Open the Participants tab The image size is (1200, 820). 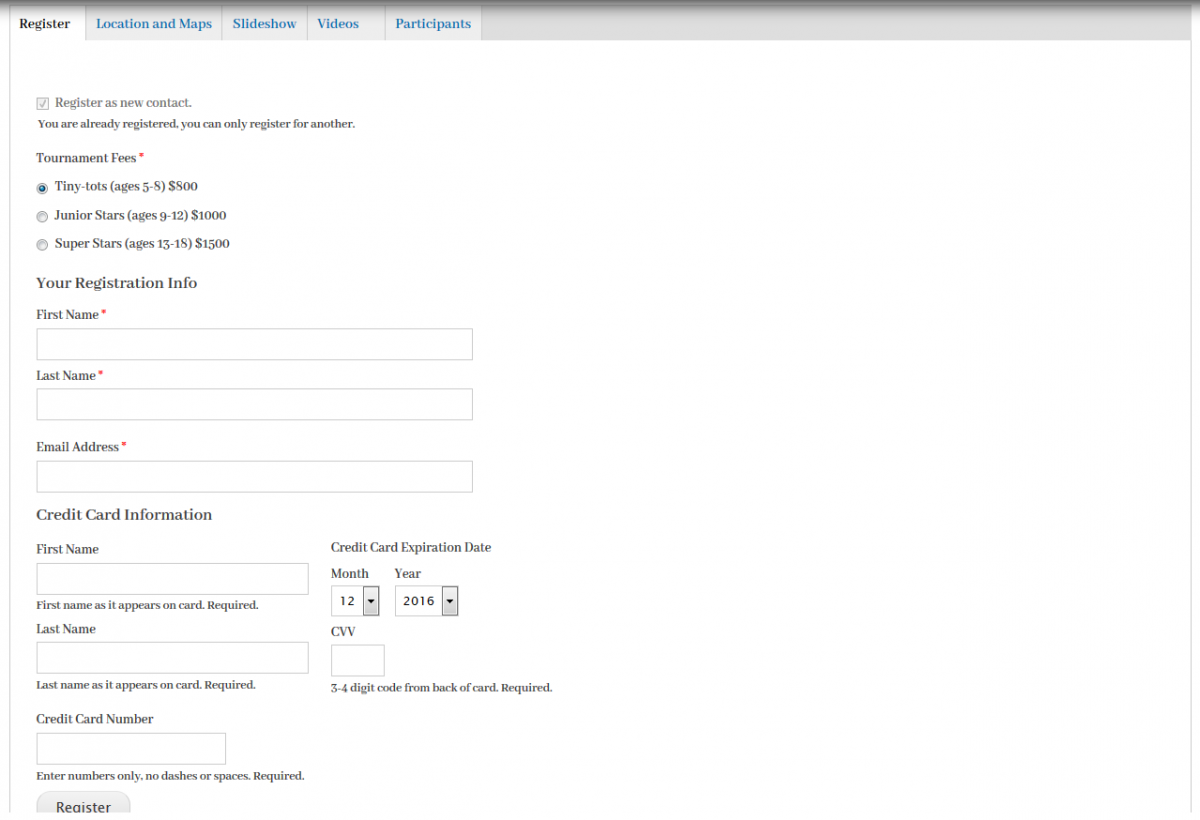(432, 23)
